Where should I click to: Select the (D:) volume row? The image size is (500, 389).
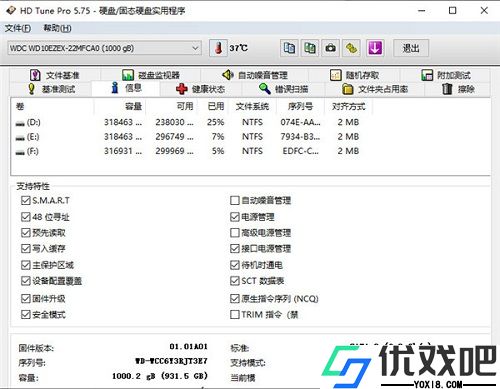[193, 122]
